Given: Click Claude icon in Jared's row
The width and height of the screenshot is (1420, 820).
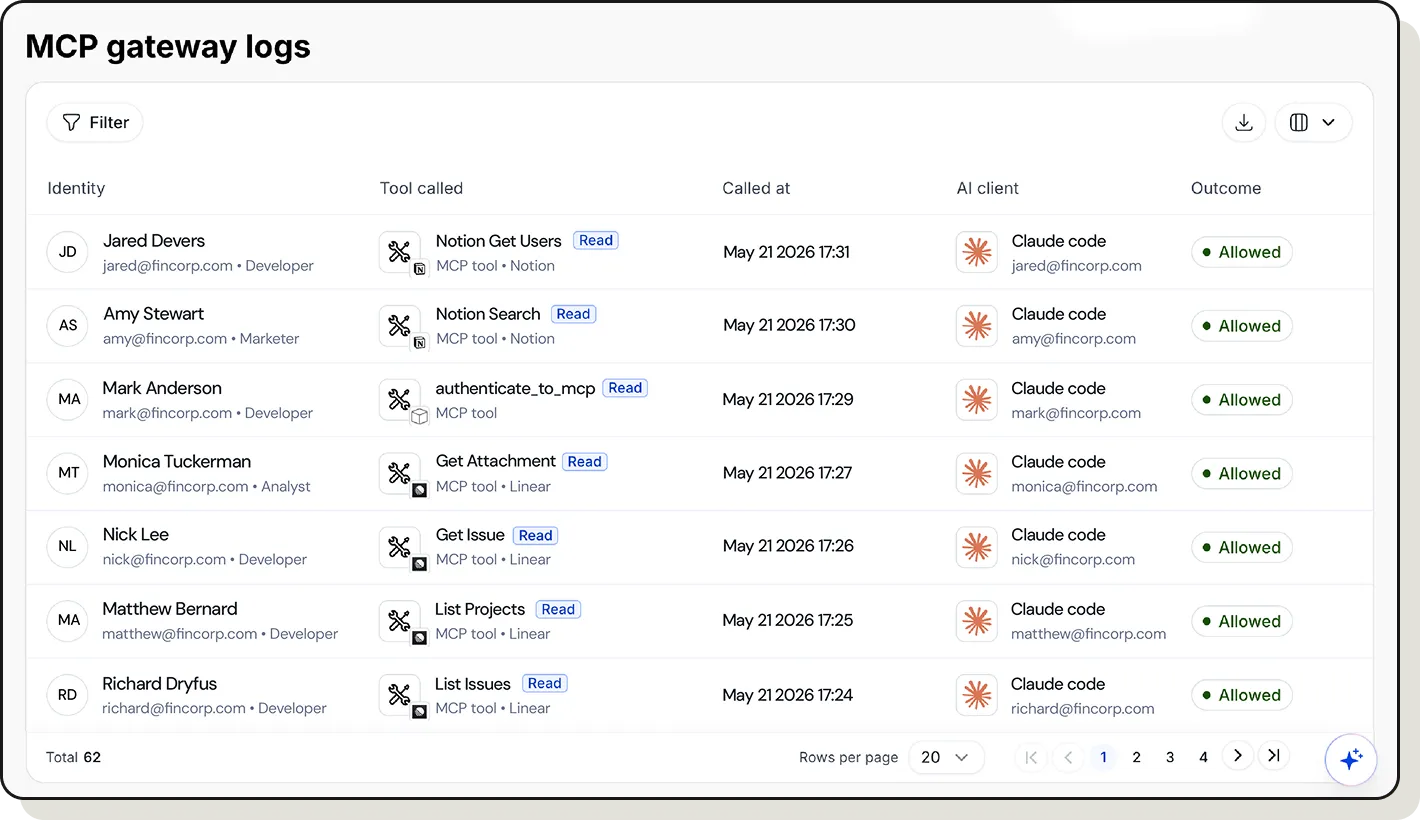Looking at the screenshot, I should (977, 252).
